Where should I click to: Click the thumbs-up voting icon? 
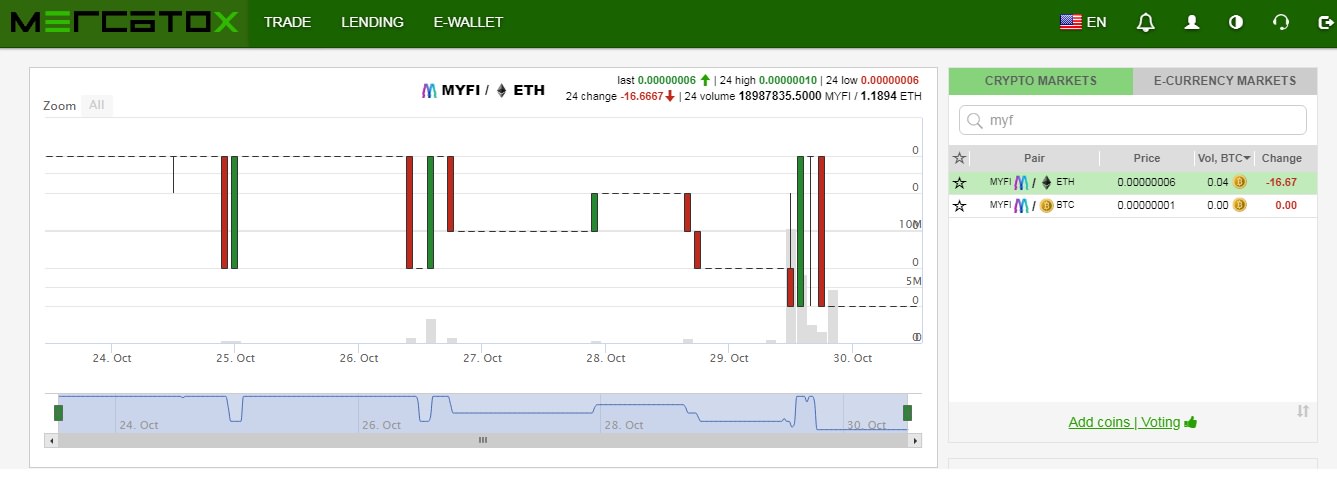1190,422
